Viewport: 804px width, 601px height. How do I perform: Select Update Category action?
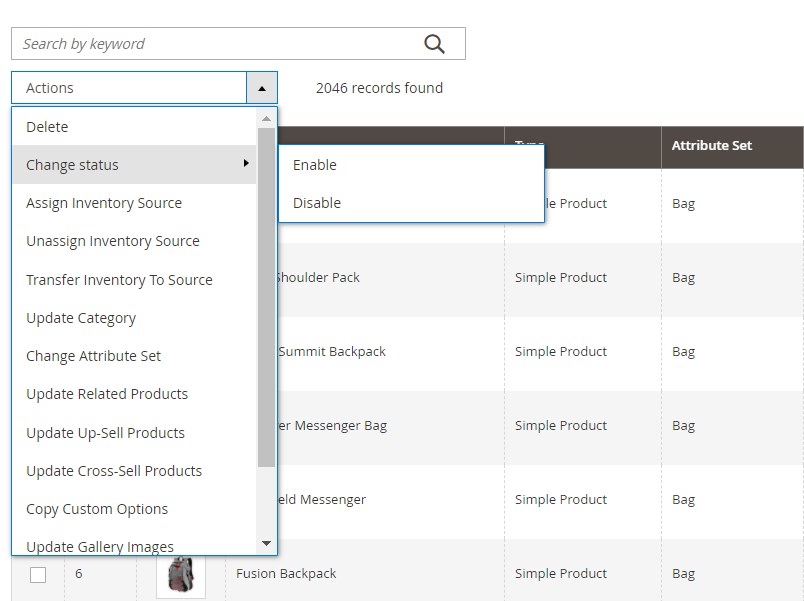click(x=81, y=318)
